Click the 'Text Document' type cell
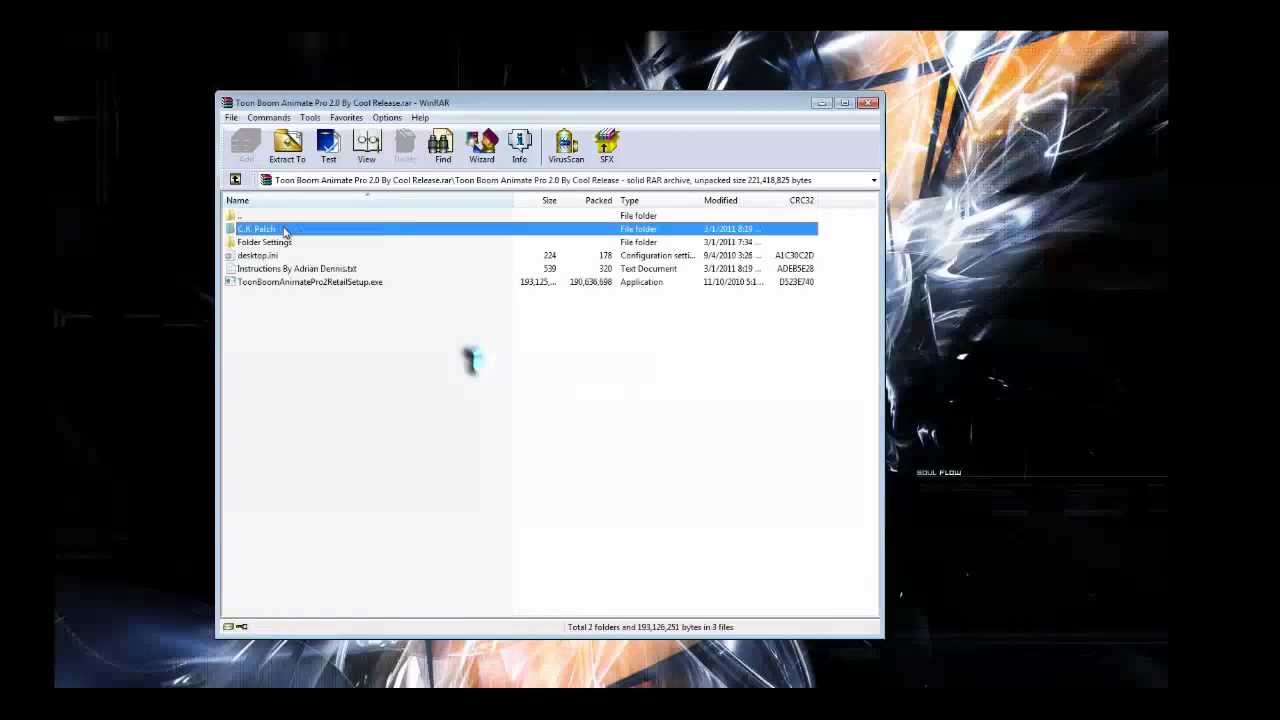This screenshot has width=1280, height=720. click(648, 268)
